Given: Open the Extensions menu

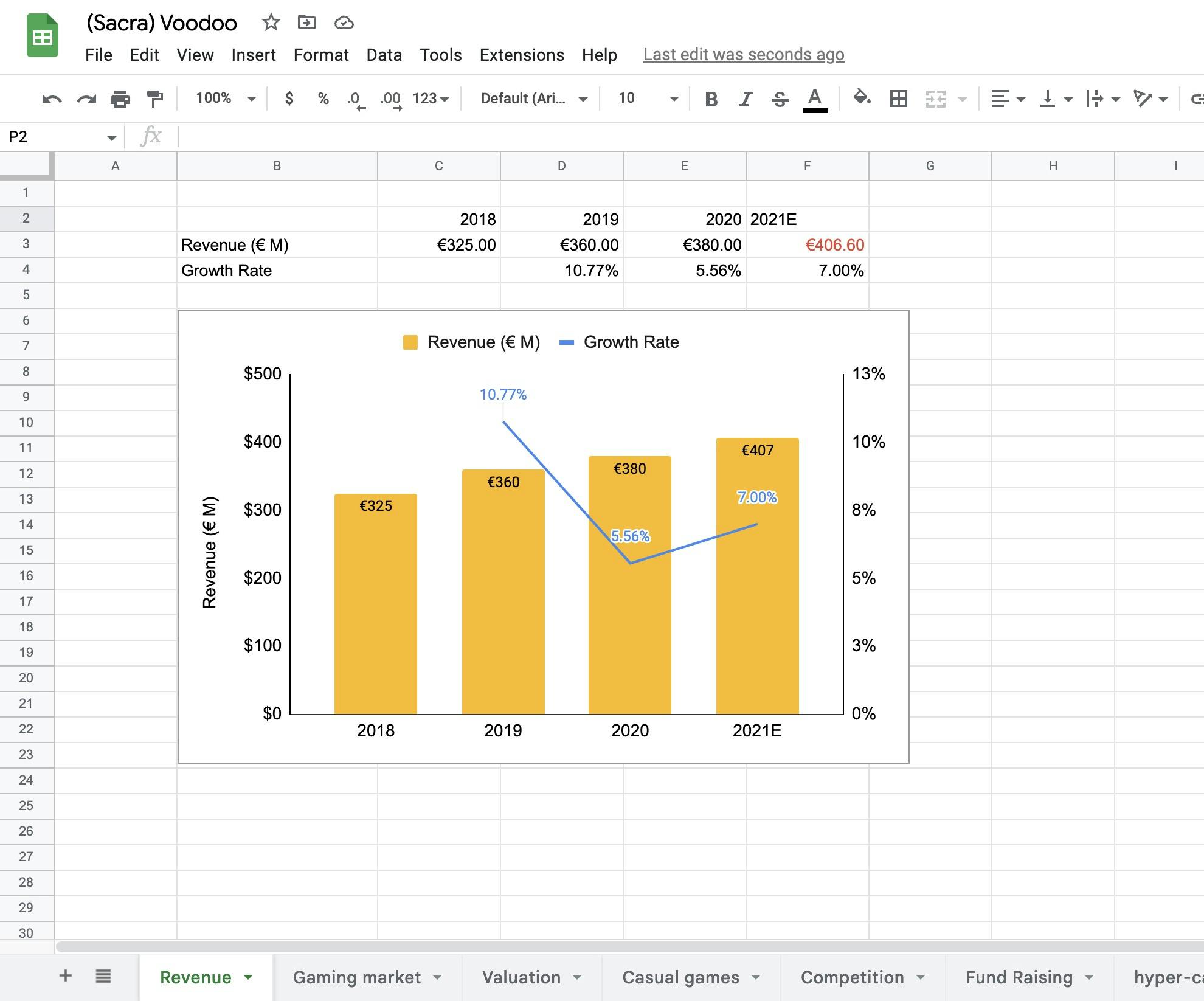Looking at the screenshot, I should pos(522,55).
